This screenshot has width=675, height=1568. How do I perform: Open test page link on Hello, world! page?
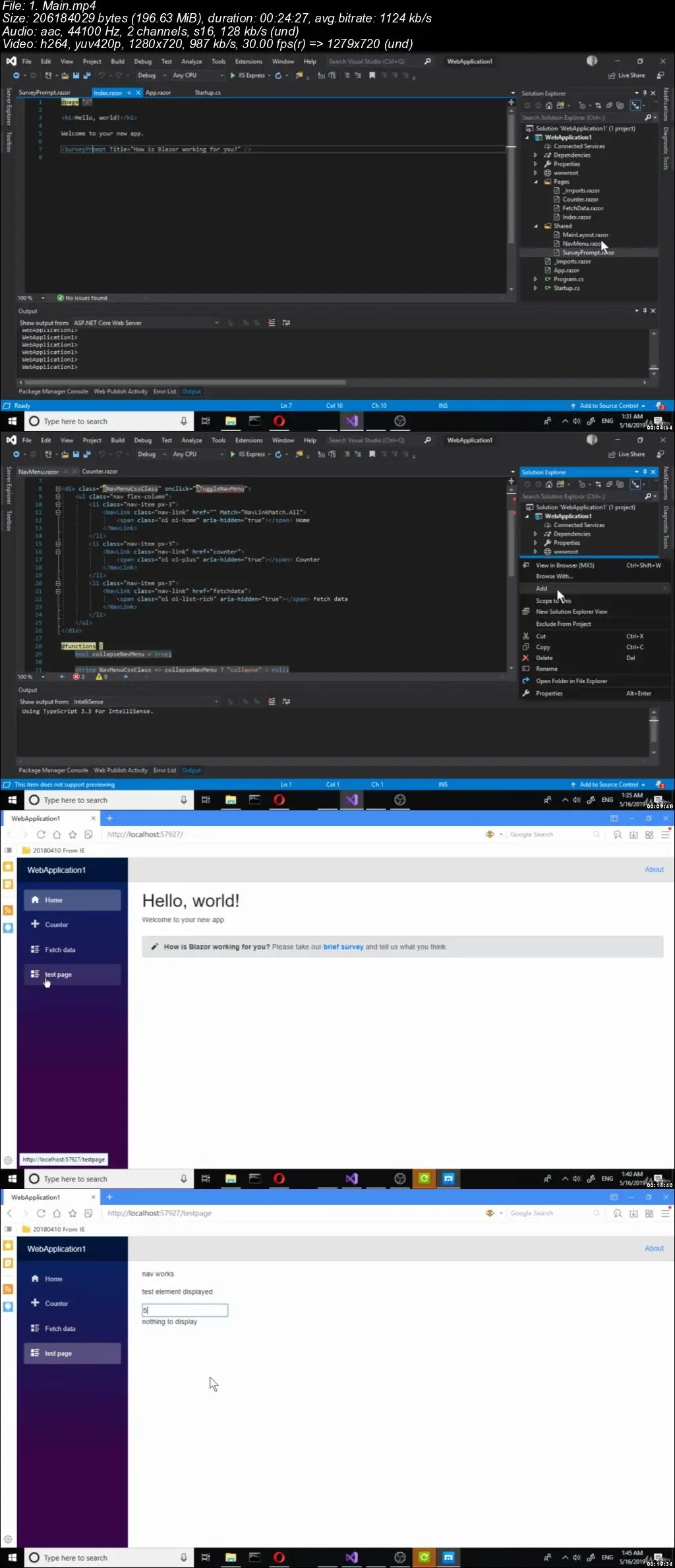tap(73, 974)
